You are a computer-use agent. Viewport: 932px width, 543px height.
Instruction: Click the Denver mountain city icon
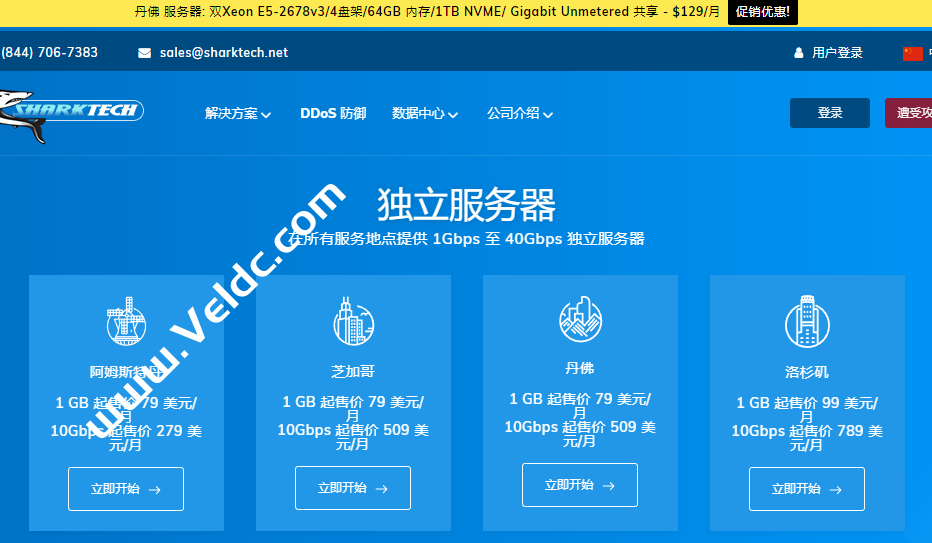click(580, 319)
